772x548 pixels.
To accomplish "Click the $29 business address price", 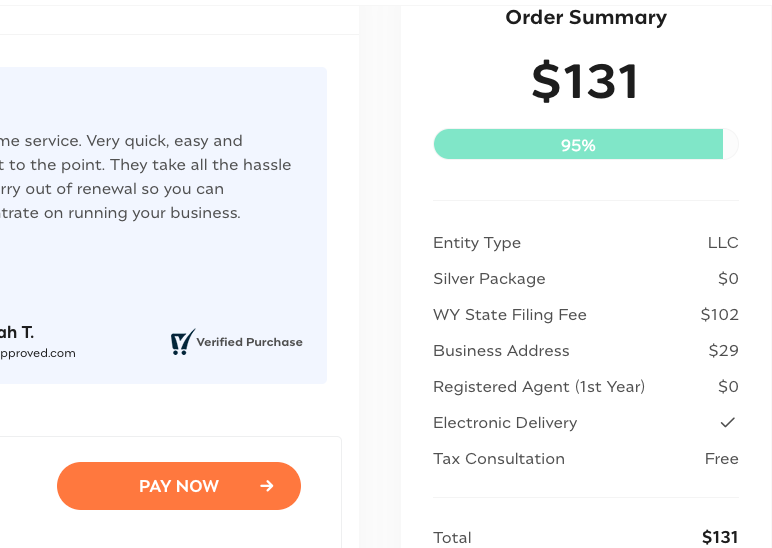I will point(723,351).
